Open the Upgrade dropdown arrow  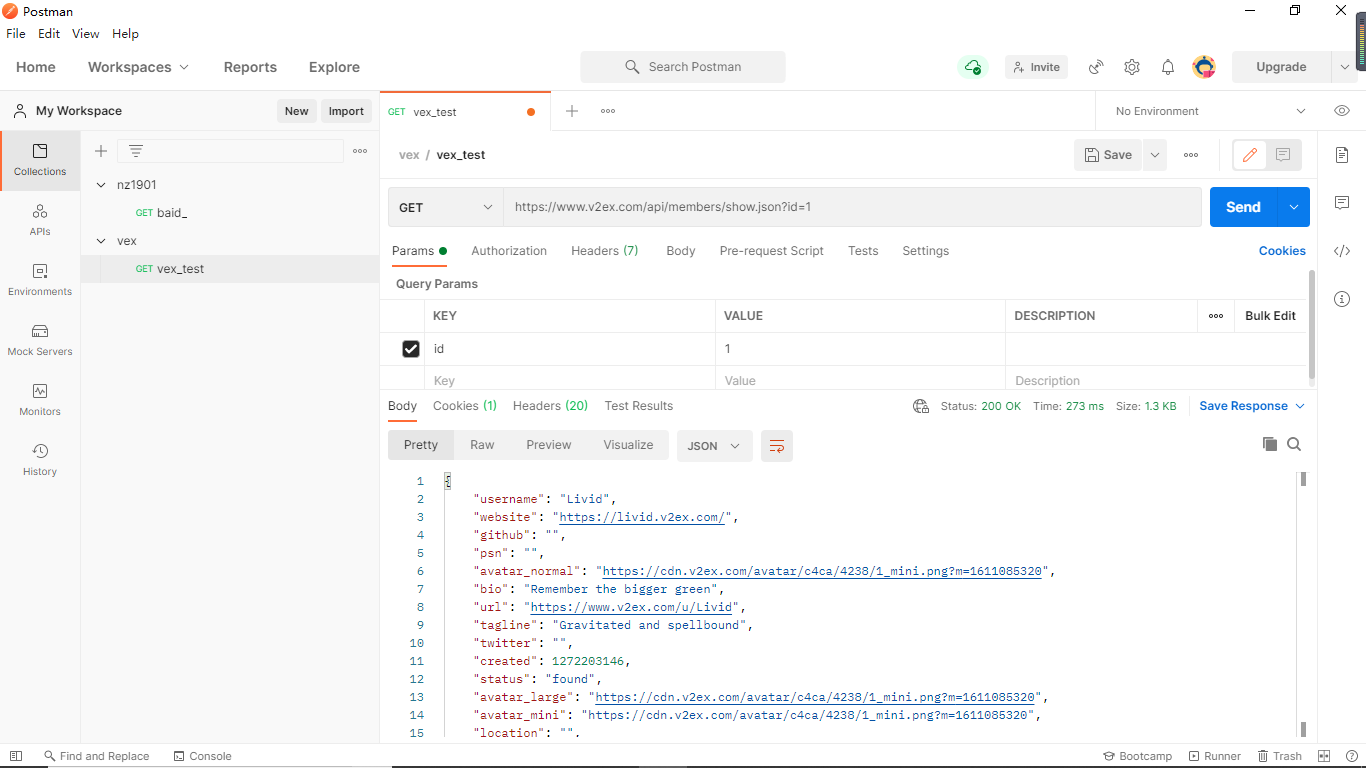pyautogui.click(x=1344, y=67)
